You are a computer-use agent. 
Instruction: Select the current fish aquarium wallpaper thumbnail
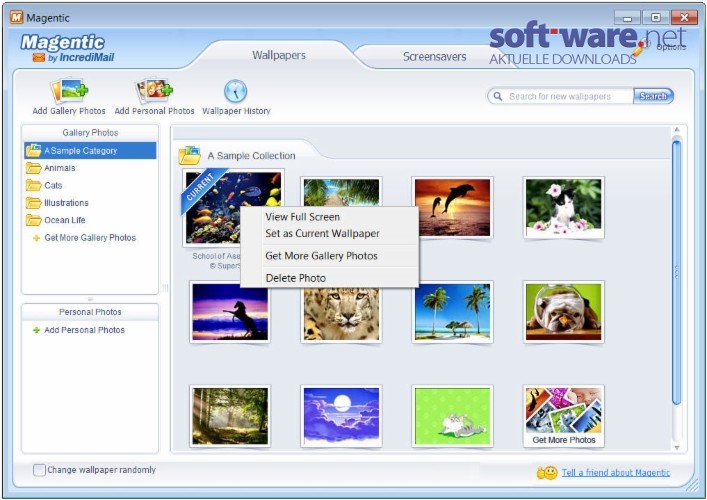233,207
